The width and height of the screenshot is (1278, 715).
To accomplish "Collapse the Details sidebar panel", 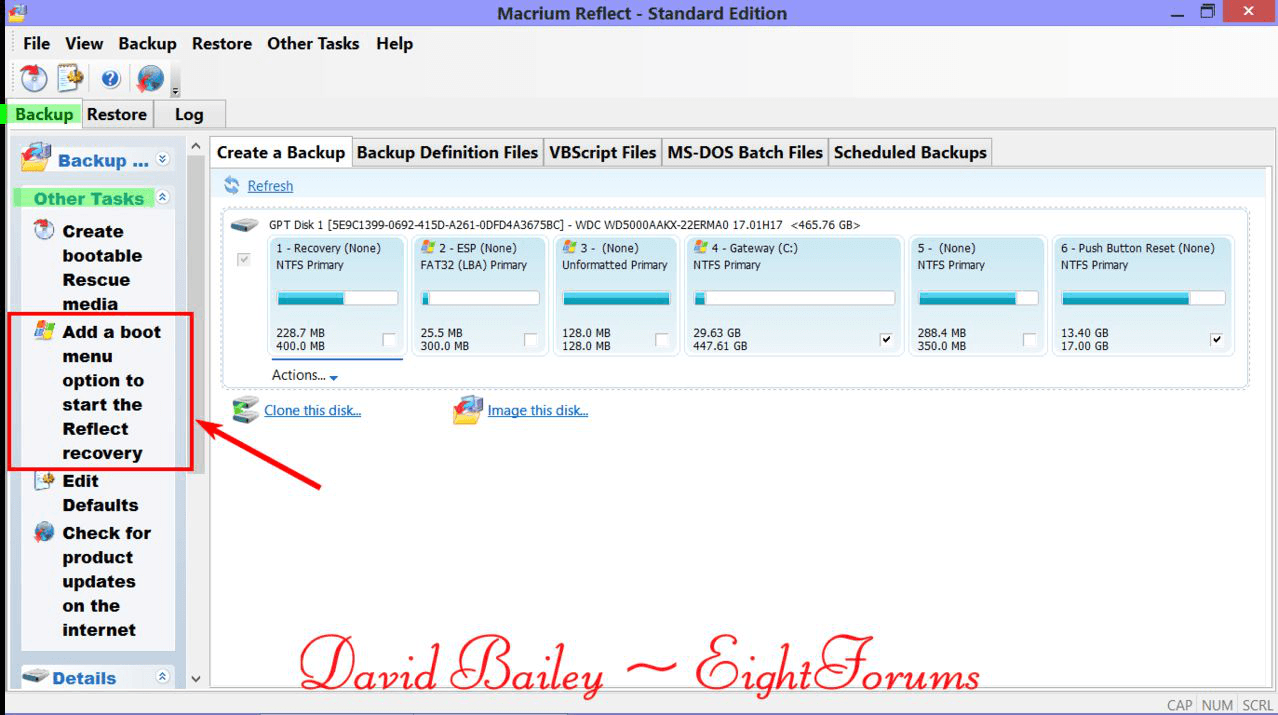I will coord(163,677).
